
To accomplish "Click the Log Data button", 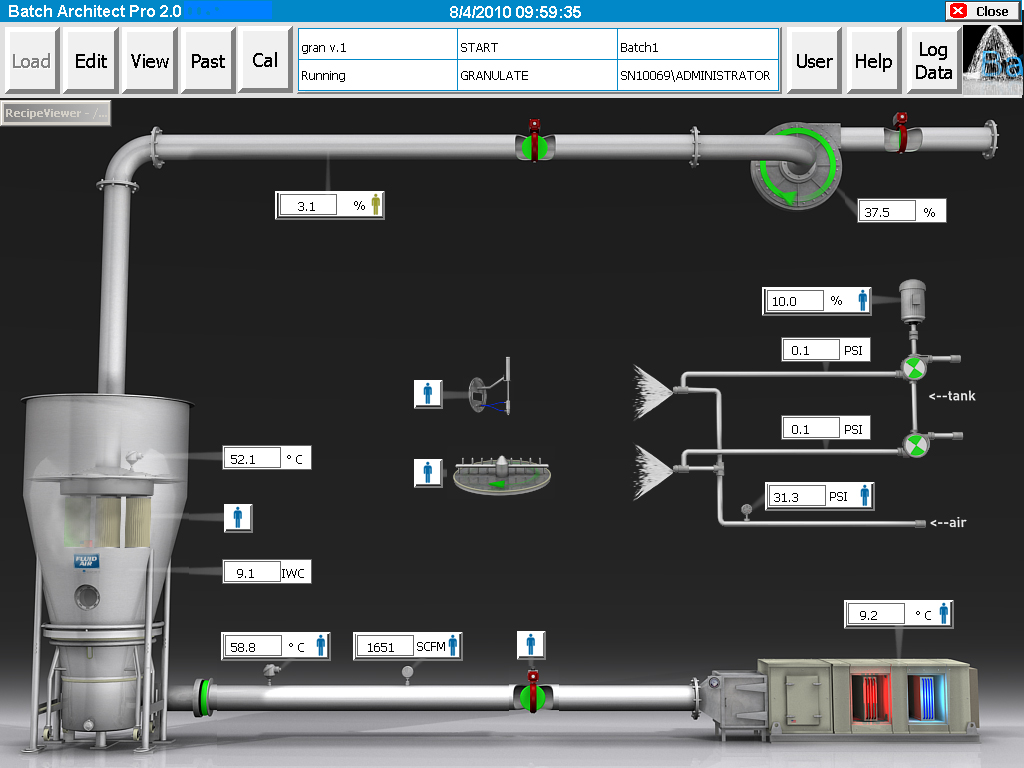I will (x=933, y=61).
